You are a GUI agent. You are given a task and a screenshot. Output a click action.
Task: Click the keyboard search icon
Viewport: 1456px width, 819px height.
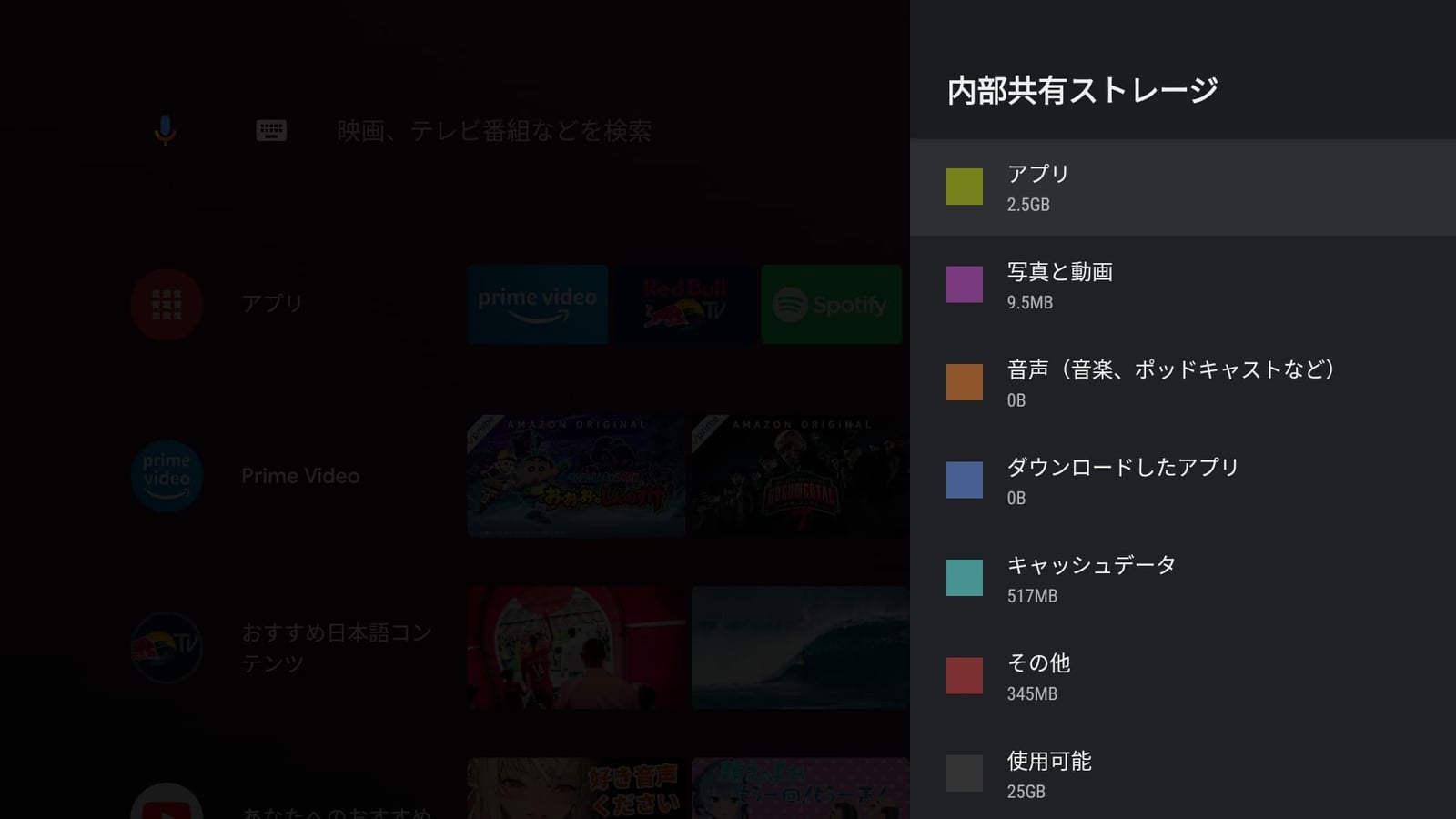pyautogui.click(x=271, y=131)
